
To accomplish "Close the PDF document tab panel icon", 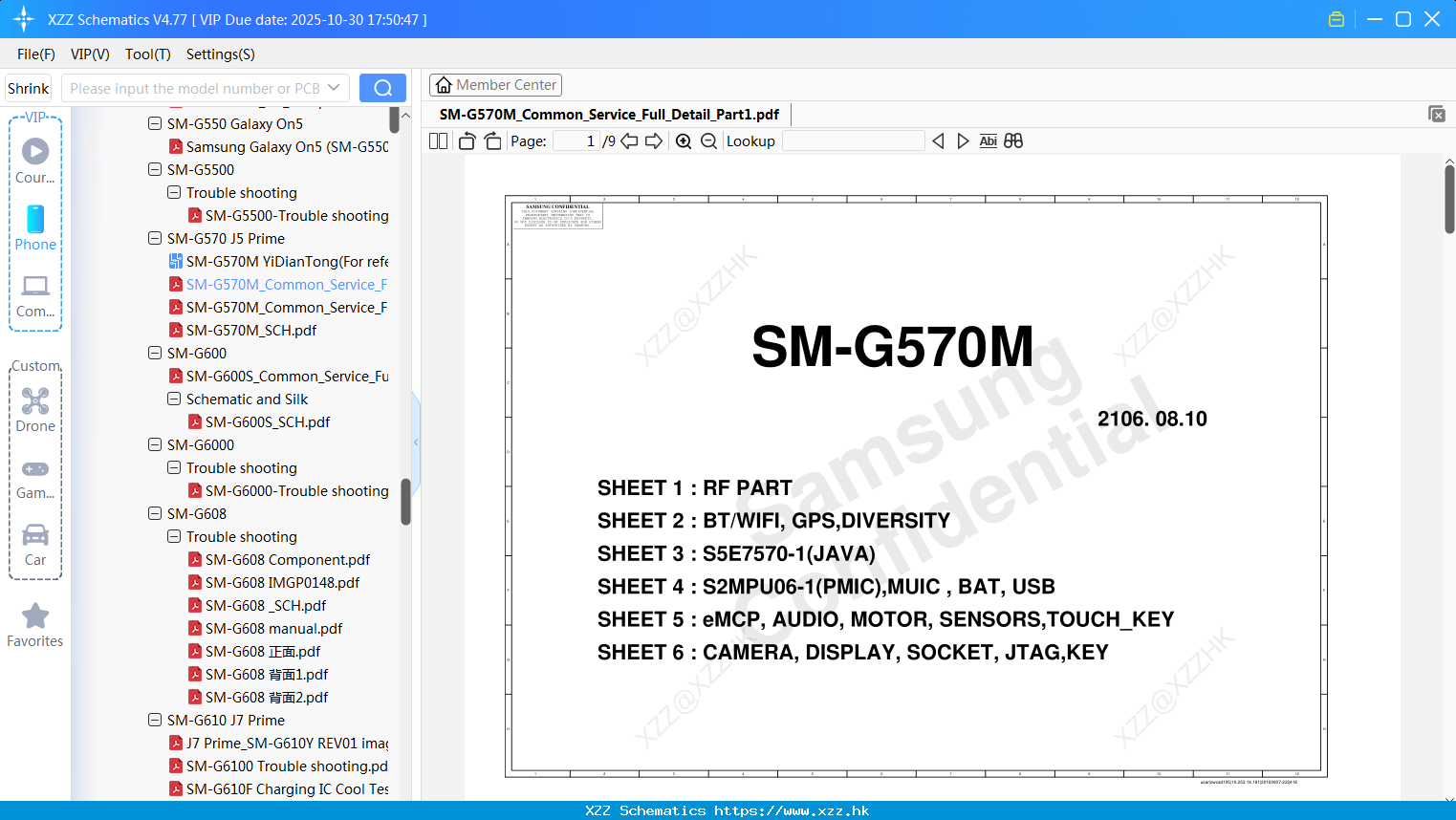I will pyautogui.click(x=1437, y=114).
